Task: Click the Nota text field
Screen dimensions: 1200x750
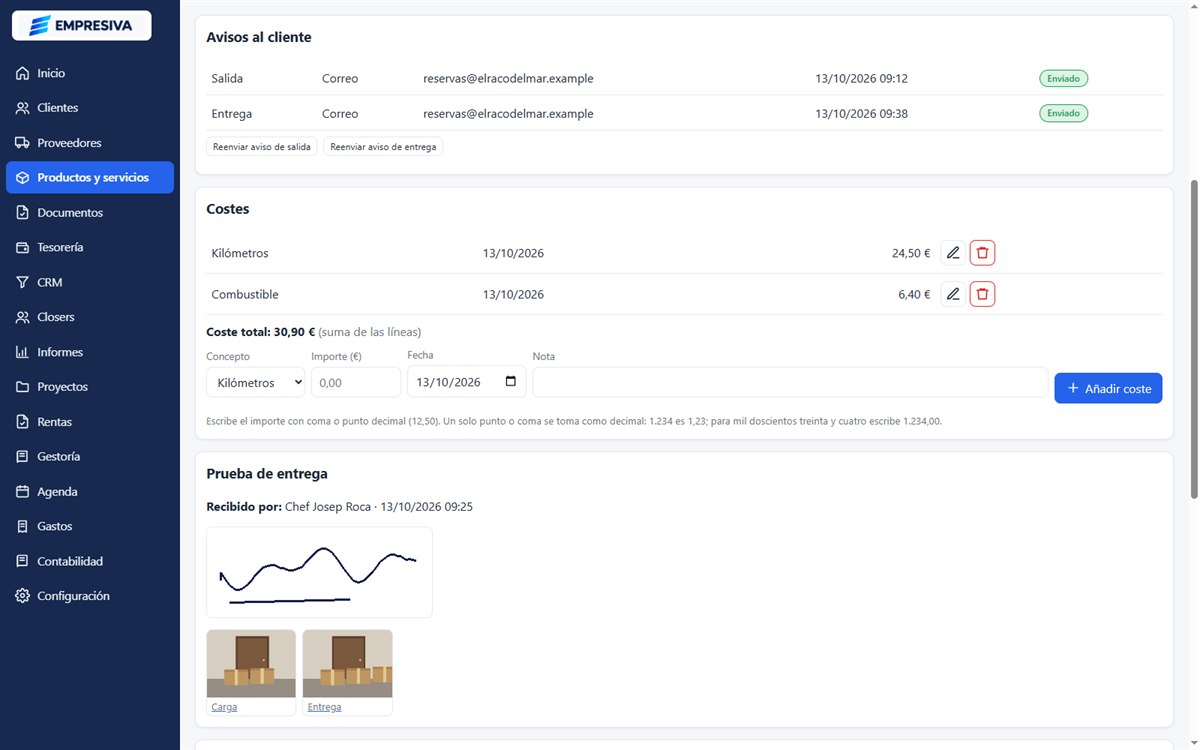Action: [790, 382]
